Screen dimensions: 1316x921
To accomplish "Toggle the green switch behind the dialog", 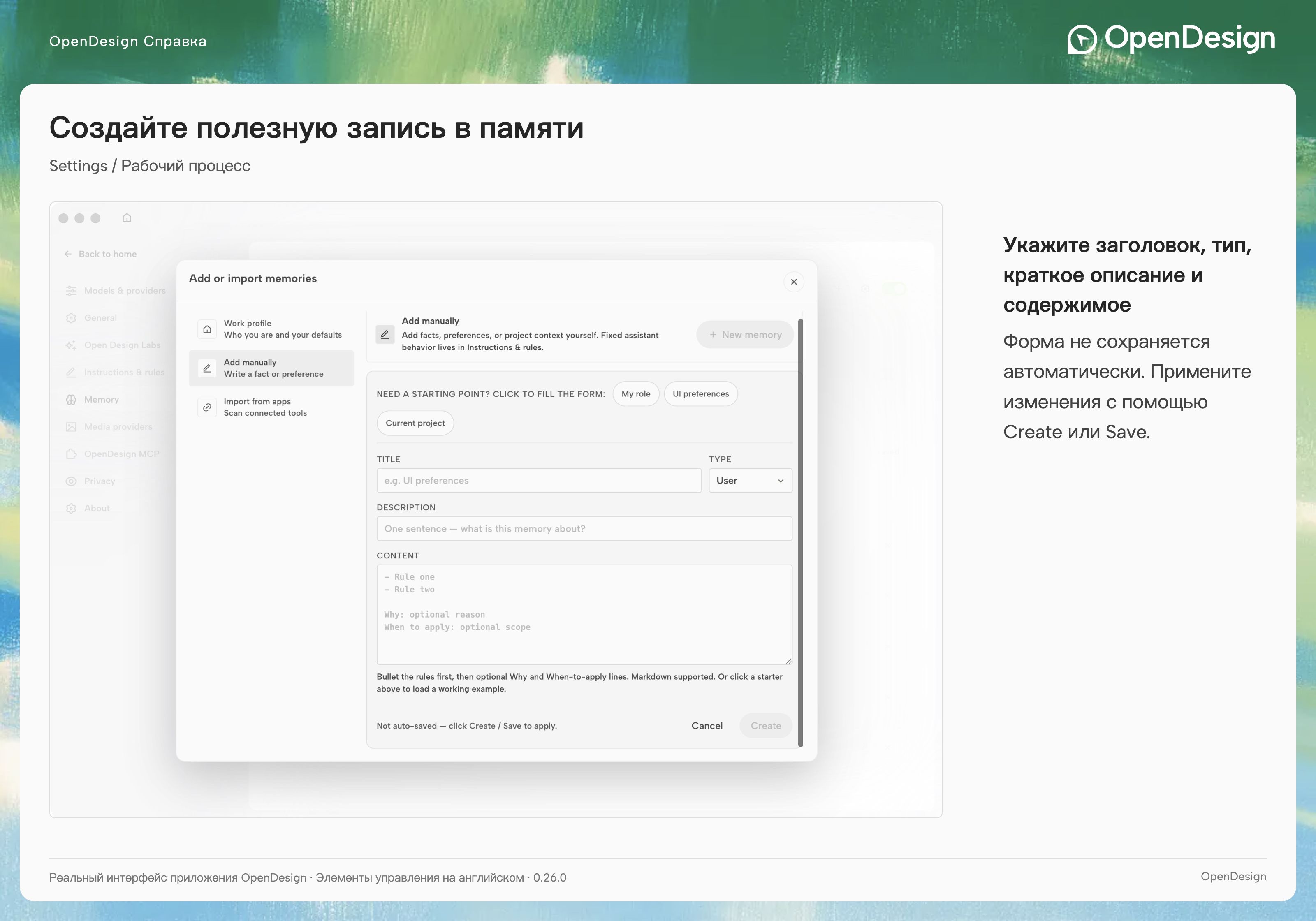I will [x=894, y=288].
